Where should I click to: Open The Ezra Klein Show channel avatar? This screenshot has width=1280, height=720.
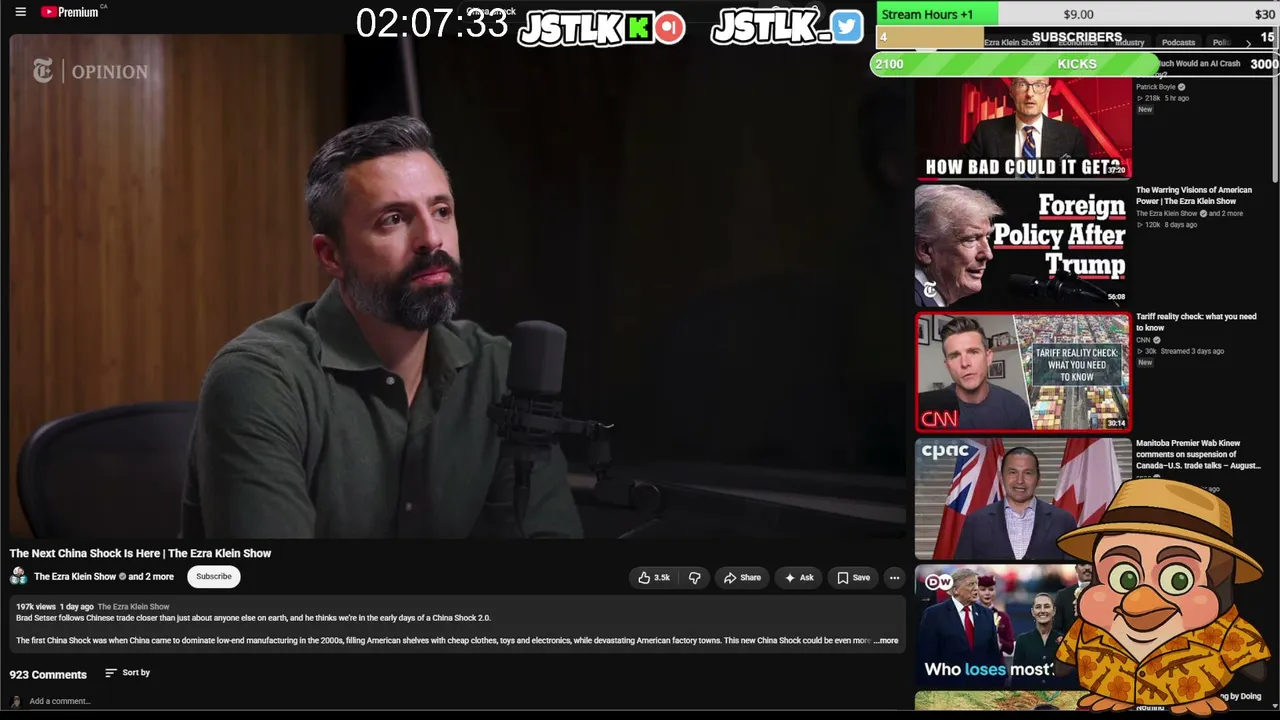point(18,576)
